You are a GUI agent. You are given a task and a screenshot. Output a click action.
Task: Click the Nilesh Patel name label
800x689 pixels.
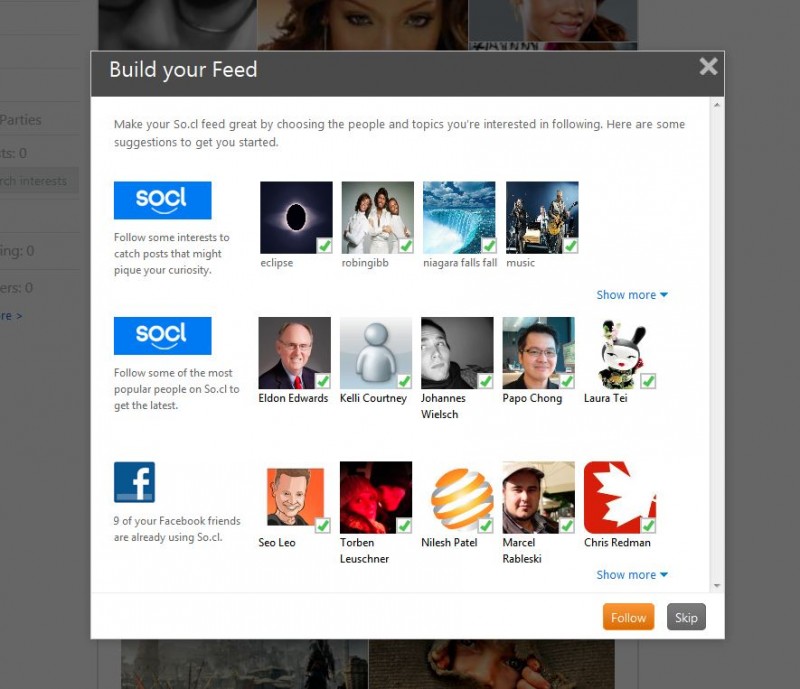point(449,543)
